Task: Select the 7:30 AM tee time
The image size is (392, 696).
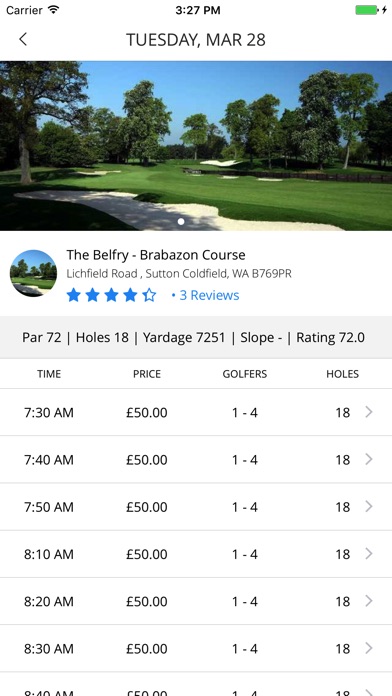Action: [x=49, y=413]
